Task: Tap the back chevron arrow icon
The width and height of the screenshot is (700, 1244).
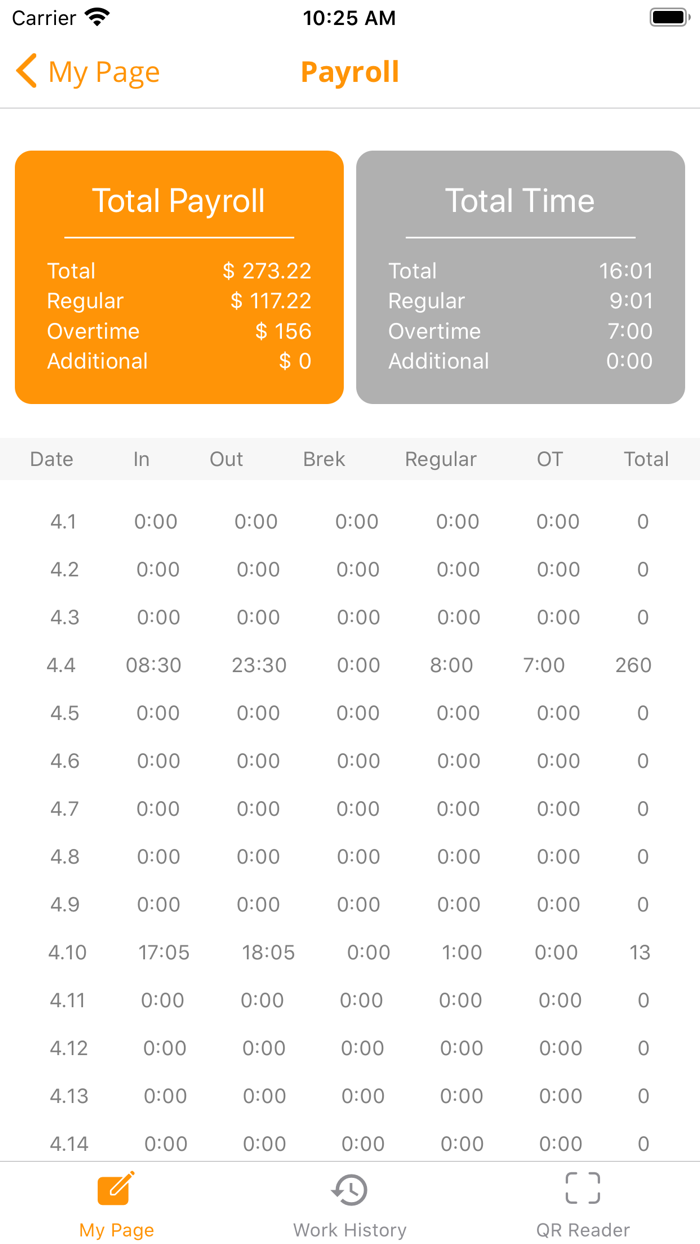Action: pyautogui.click(x=27, y=72)
